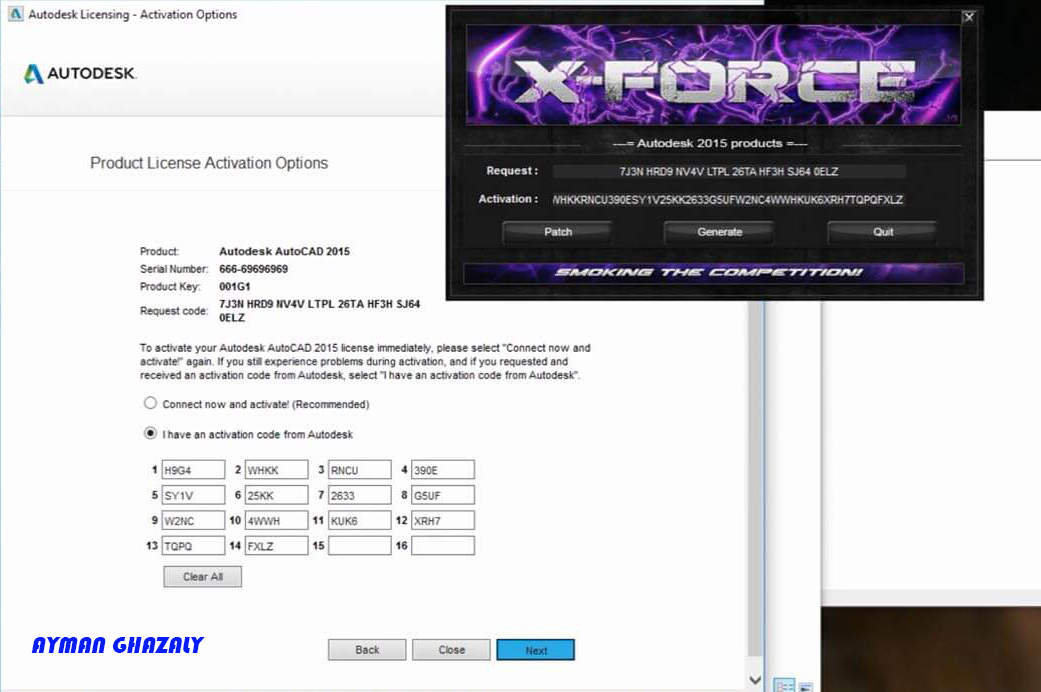
Task: Click activation code field 14 containing FXLZ
Action: 276,545
